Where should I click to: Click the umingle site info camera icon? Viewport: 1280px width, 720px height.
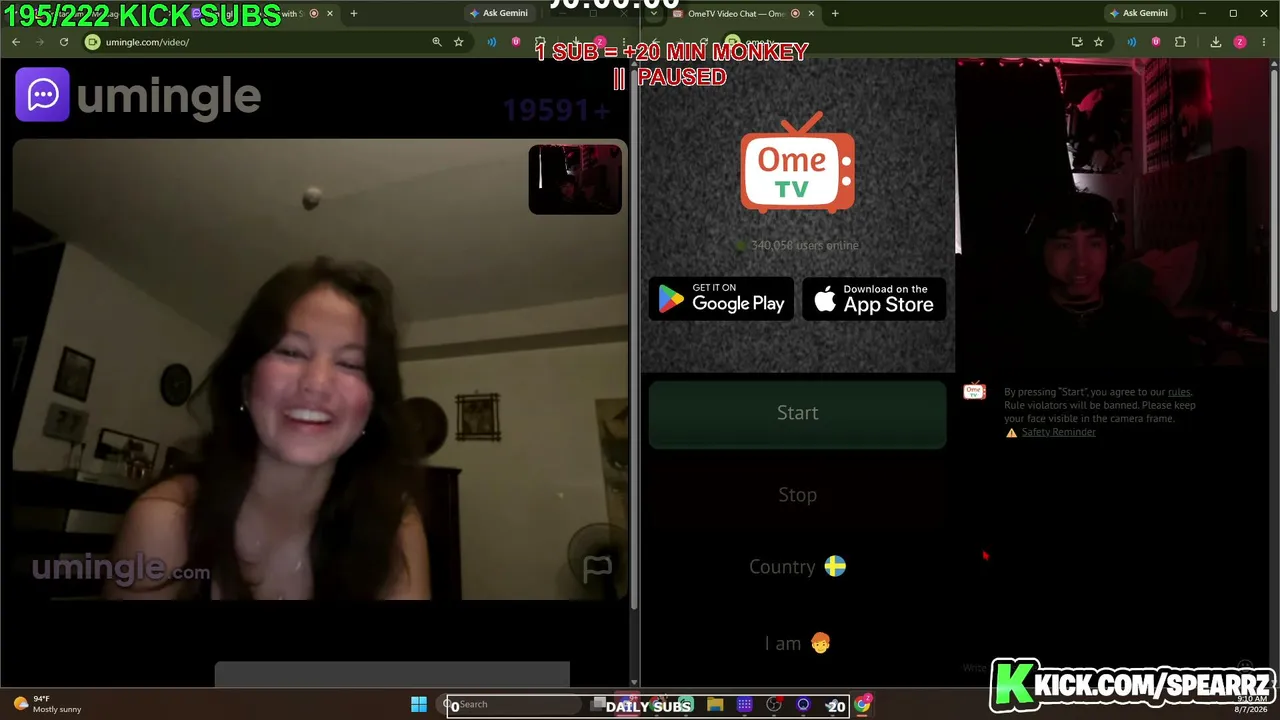93,42
